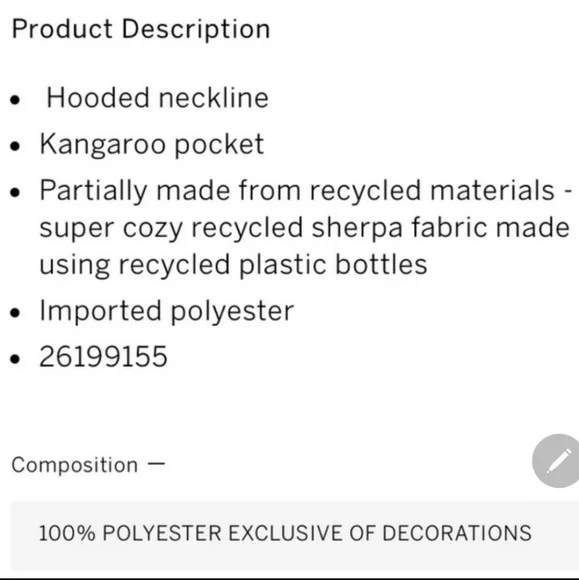Click the super cozy recycled sherpa line
Screen dimensions: 579x580
pyautogui.click(x=304, y=227)
